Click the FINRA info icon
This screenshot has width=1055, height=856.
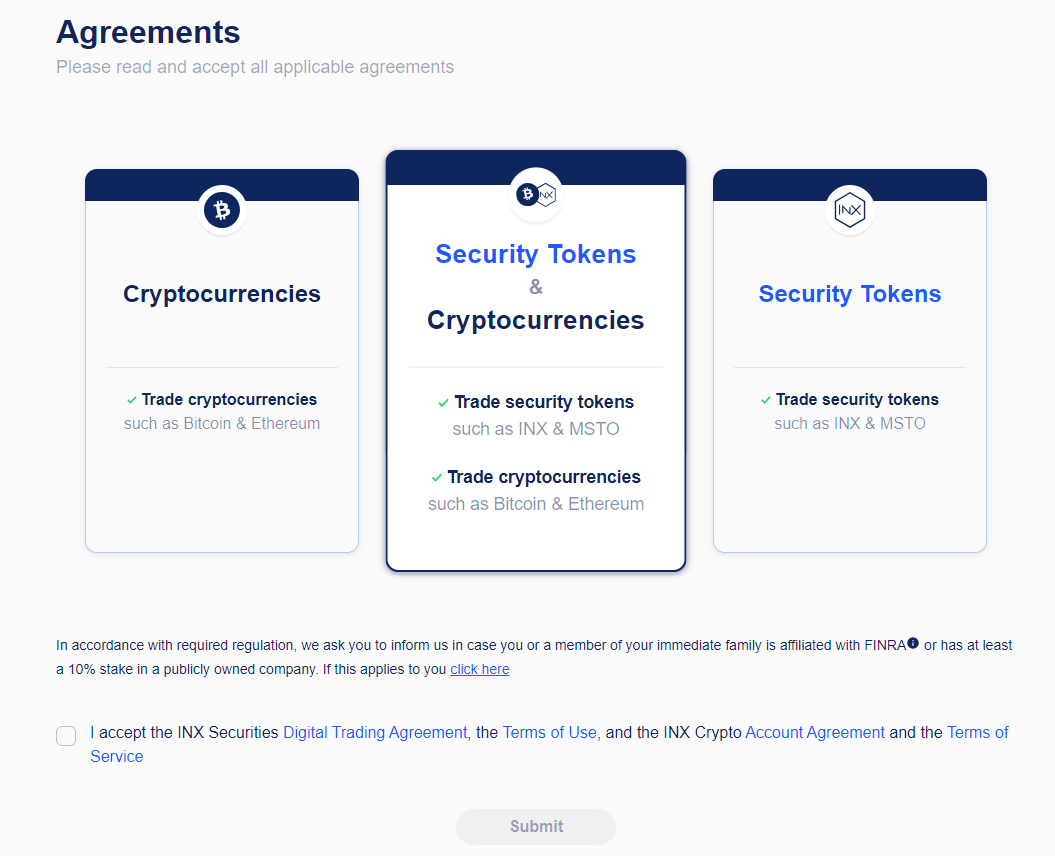pyautogui.click(x=912, y=643)
